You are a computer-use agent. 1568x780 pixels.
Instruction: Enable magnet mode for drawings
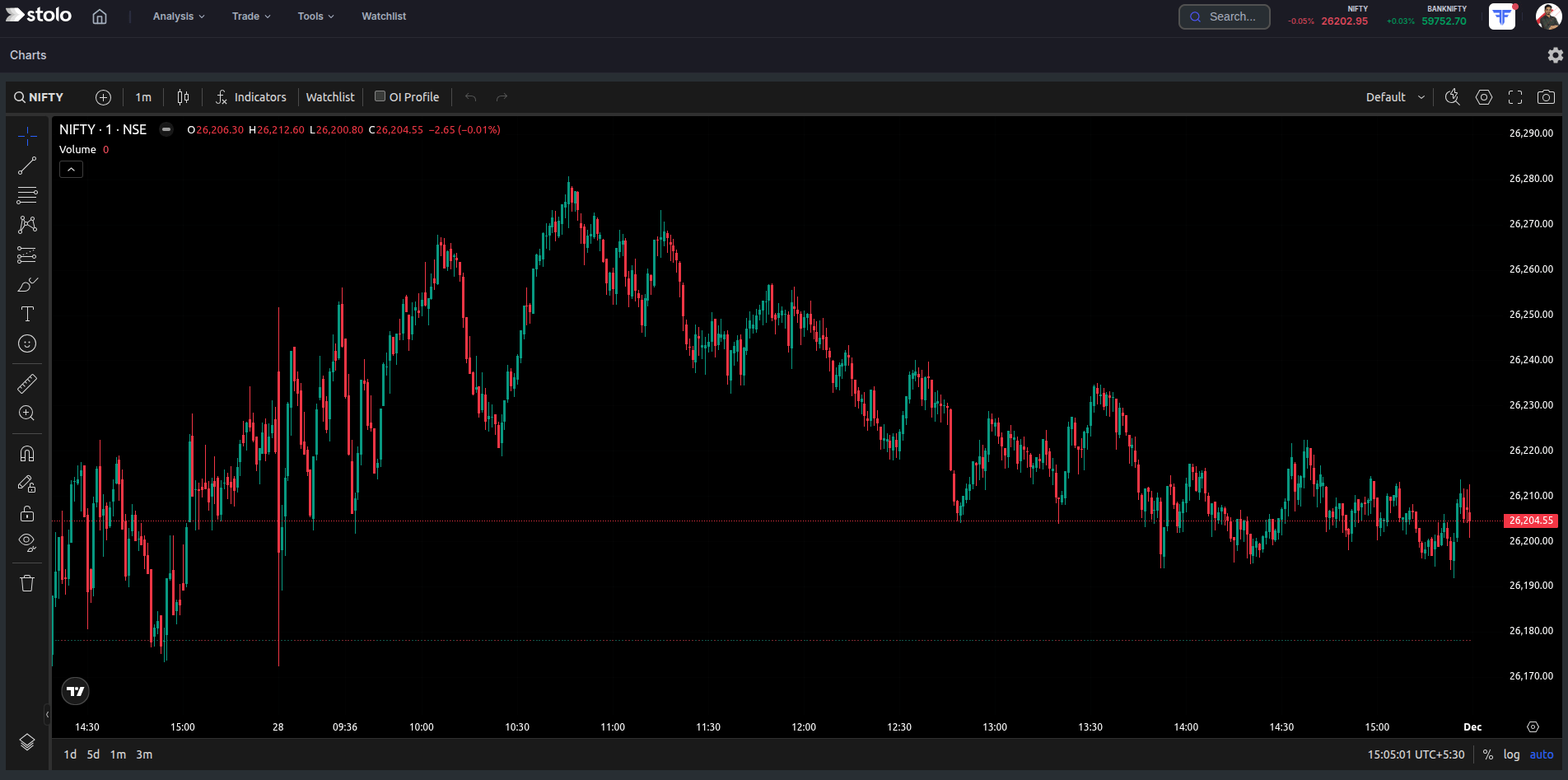coord(27,452)
